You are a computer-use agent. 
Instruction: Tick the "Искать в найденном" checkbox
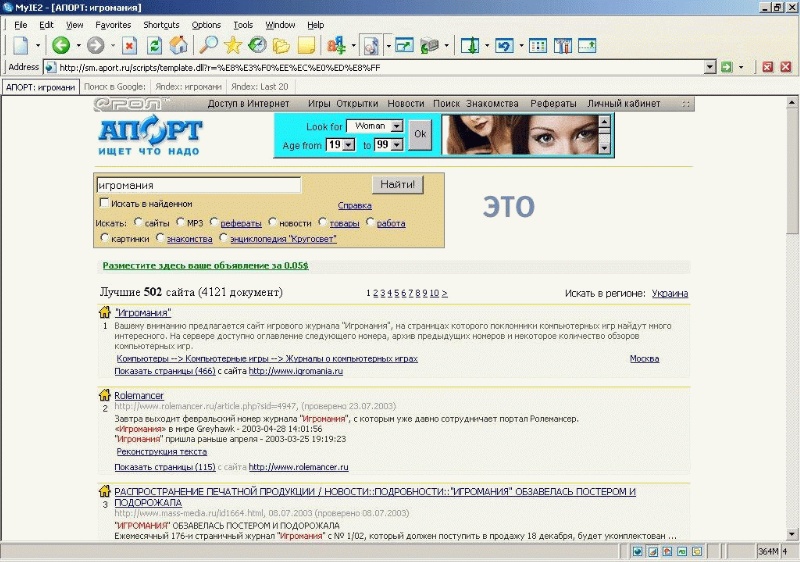pyautogui.click(x=104, y=203)
